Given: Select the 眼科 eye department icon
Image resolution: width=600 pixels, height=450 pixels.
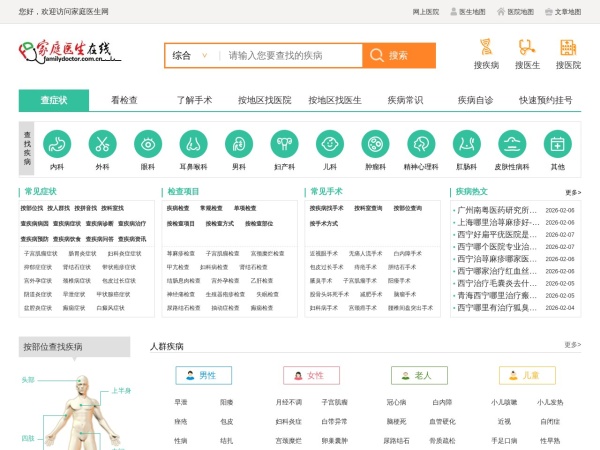Looking at the screenshot, I should (x=148, y=143).
